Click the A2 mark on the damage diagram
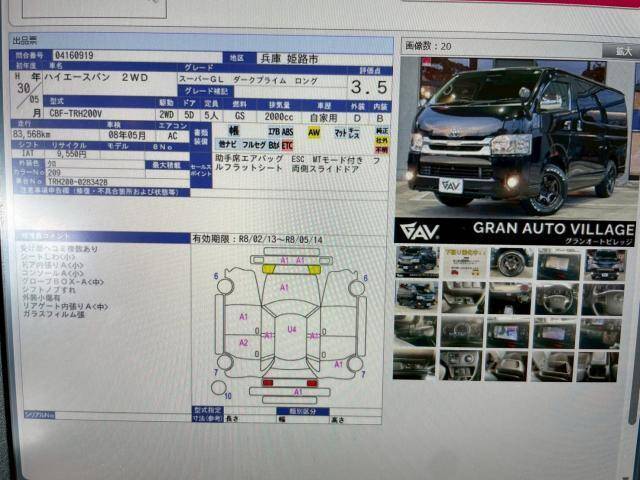The height and width of the screenshot is (480, 640). pos(243,342)
